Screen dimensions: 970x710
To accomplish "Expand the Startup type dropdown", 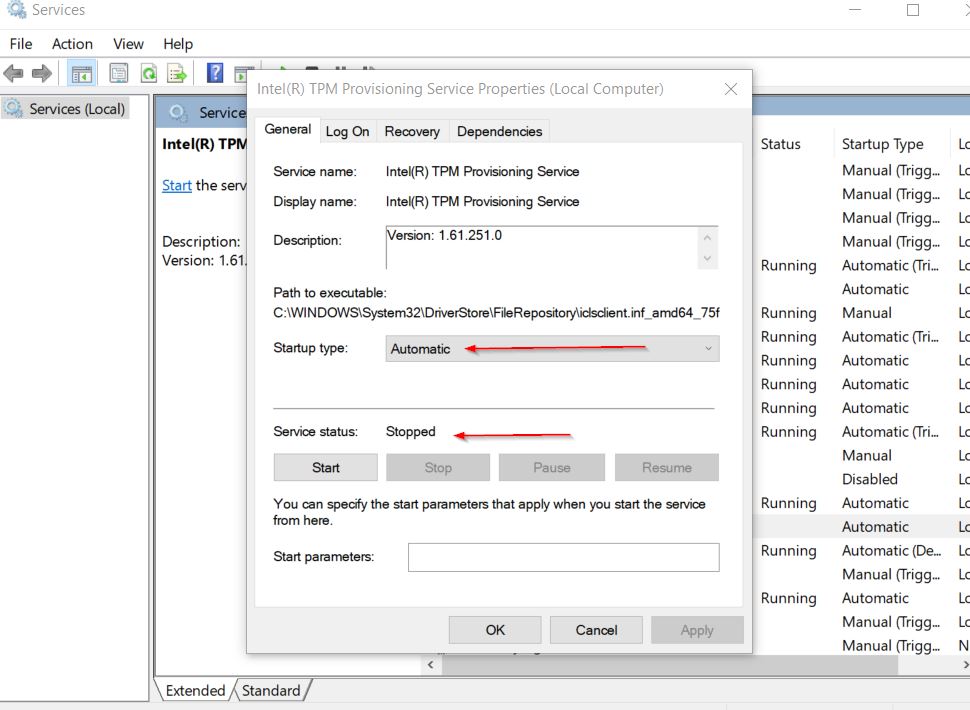I will click(x=552, y=349).
